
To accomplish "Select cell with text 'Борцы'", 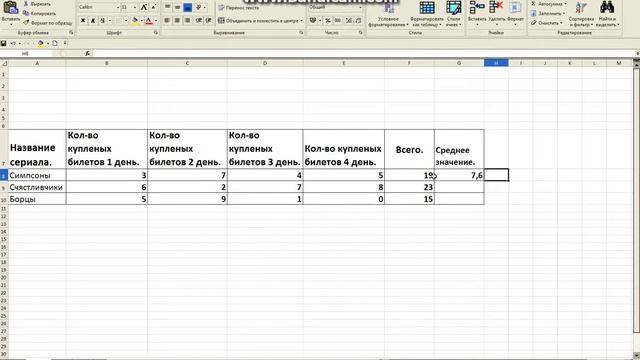I will point(37,199).
